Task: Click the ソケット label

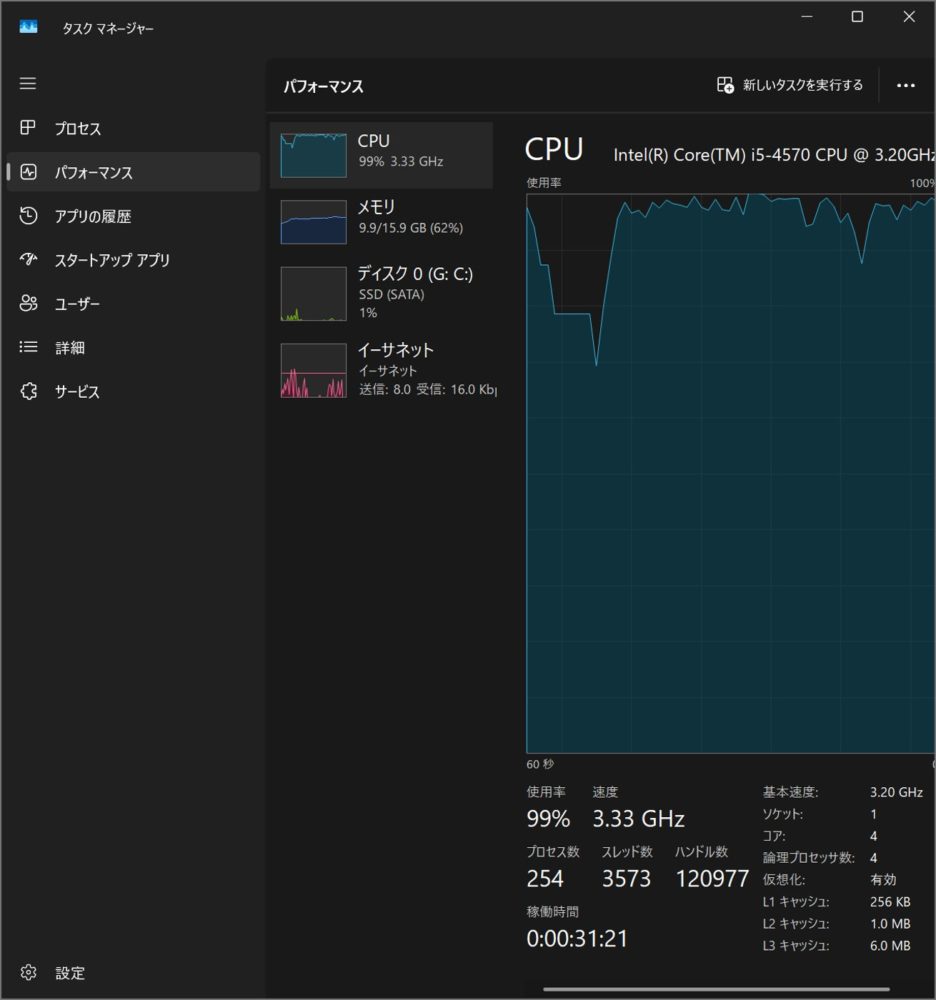Action: [x=783, y=814]
